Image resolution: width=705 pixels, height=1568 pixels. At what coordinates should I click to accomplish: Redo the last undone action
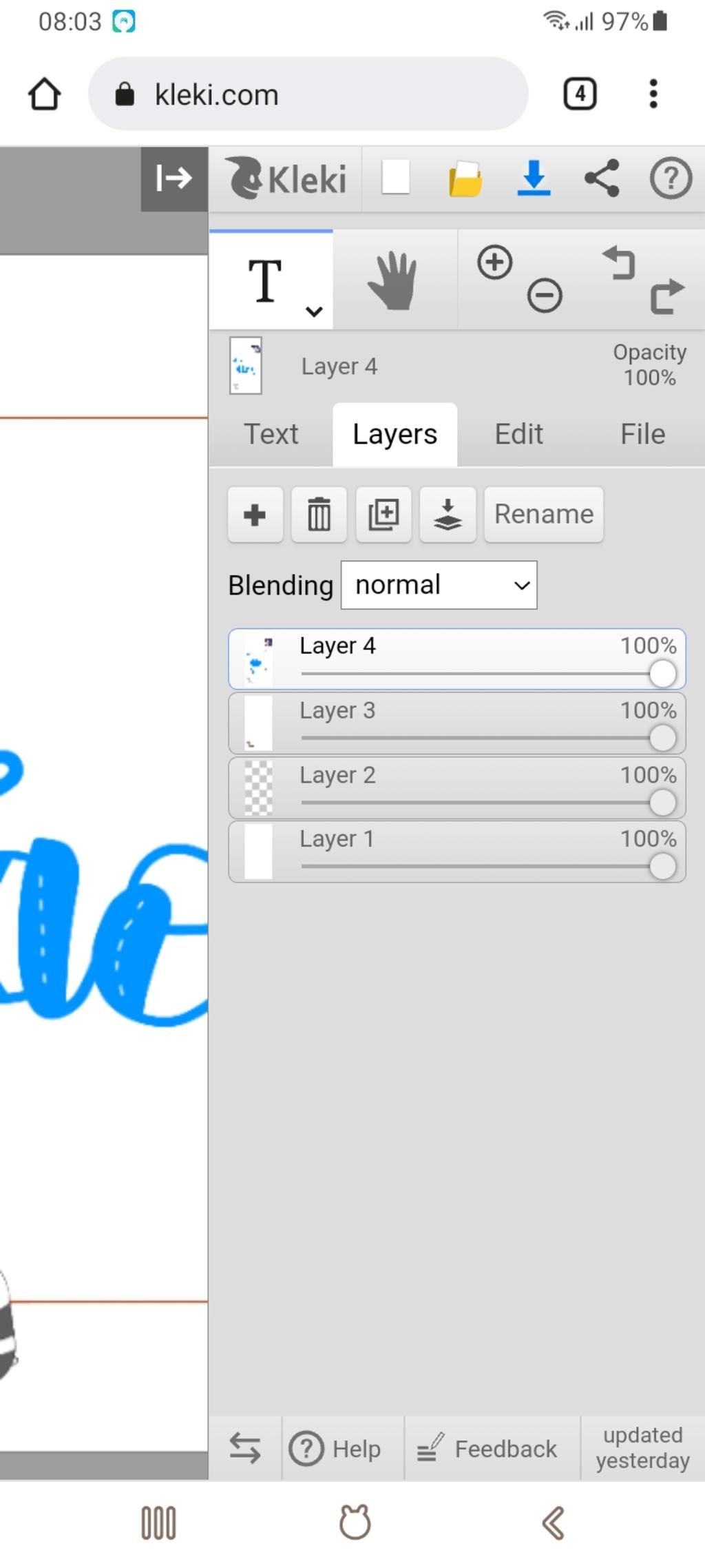(x=666, y=297)
